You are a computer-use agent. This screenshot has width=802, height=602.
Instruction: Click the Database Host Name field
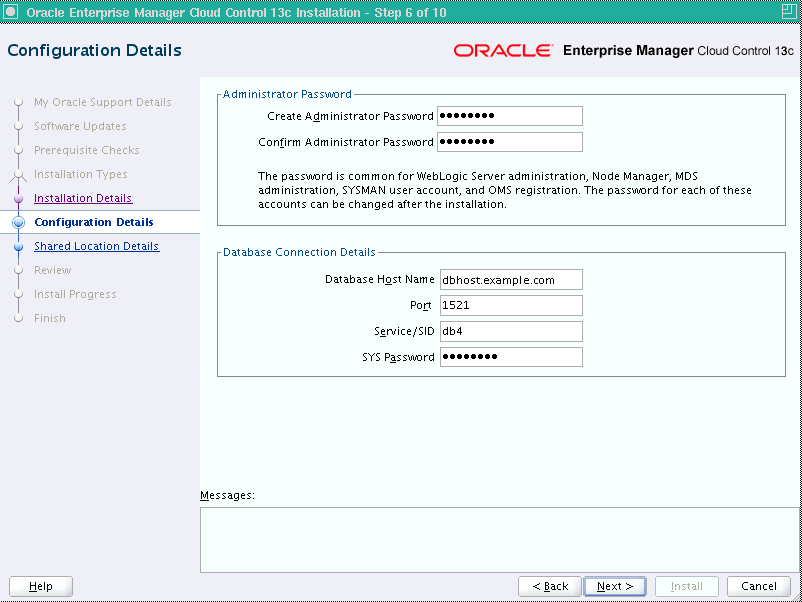(x=511, y=280)
